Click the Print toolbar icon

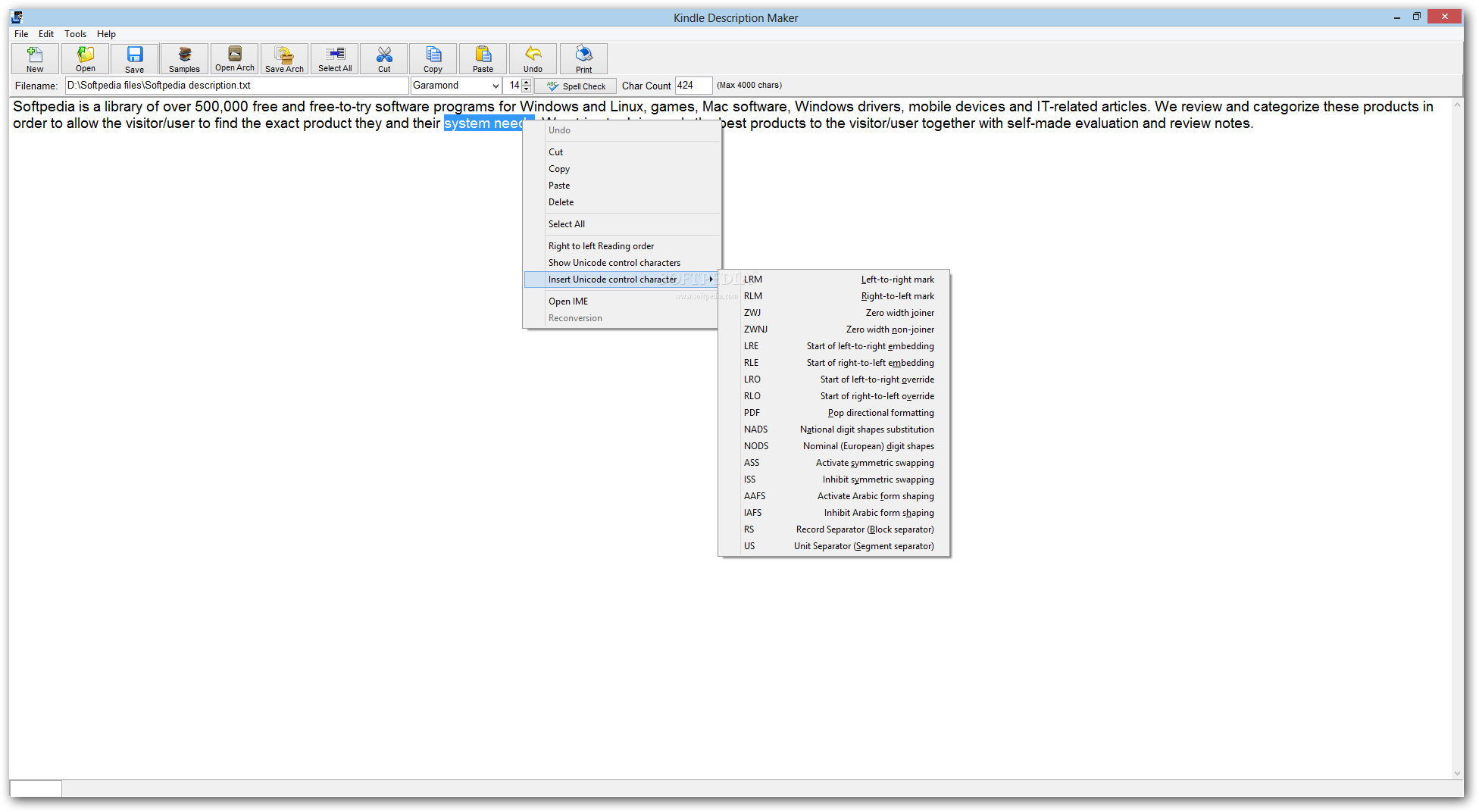tap(583, 58)
